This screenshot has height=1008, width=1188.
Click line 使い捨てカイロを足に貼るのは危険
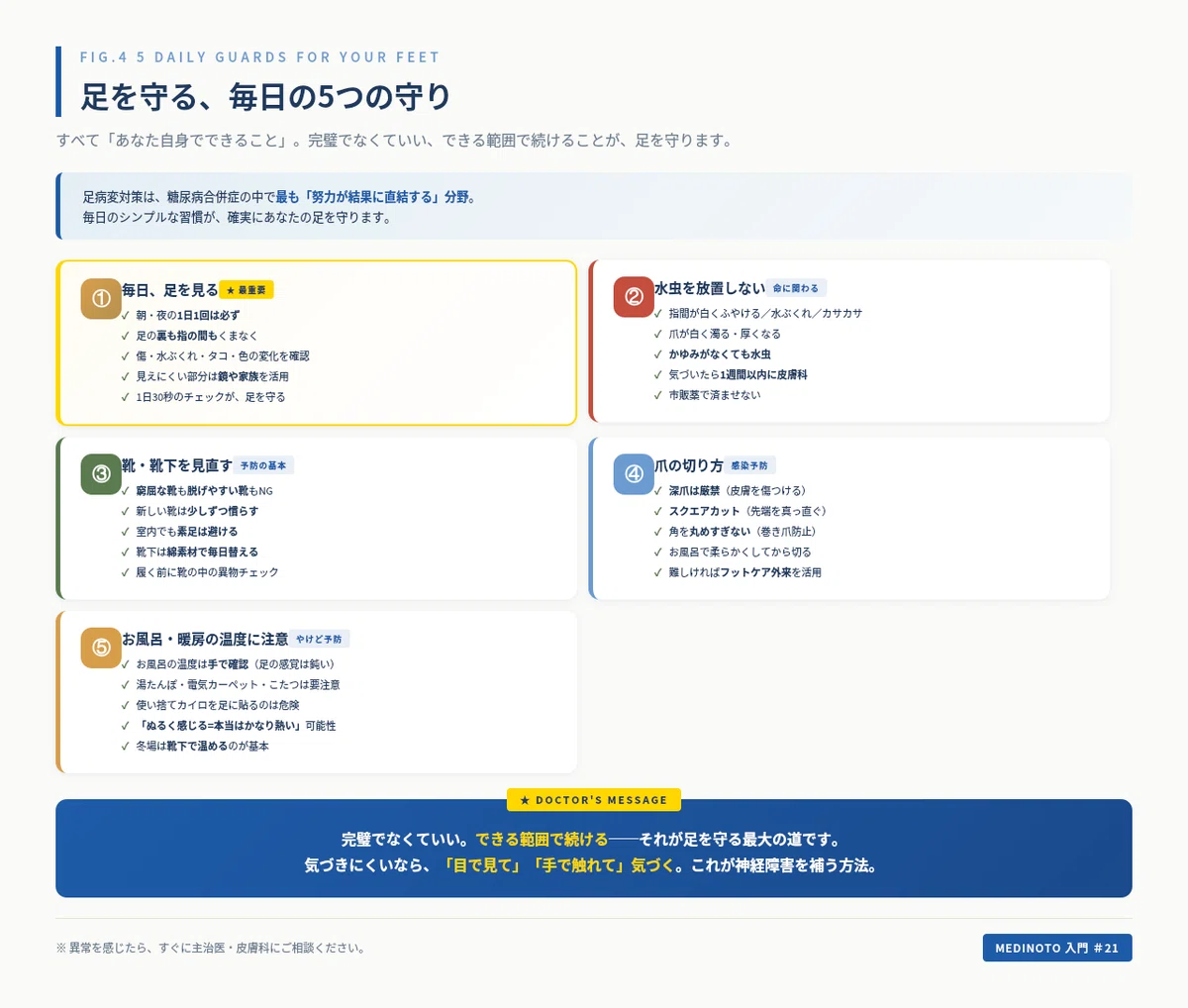click(x=218, y=705)
